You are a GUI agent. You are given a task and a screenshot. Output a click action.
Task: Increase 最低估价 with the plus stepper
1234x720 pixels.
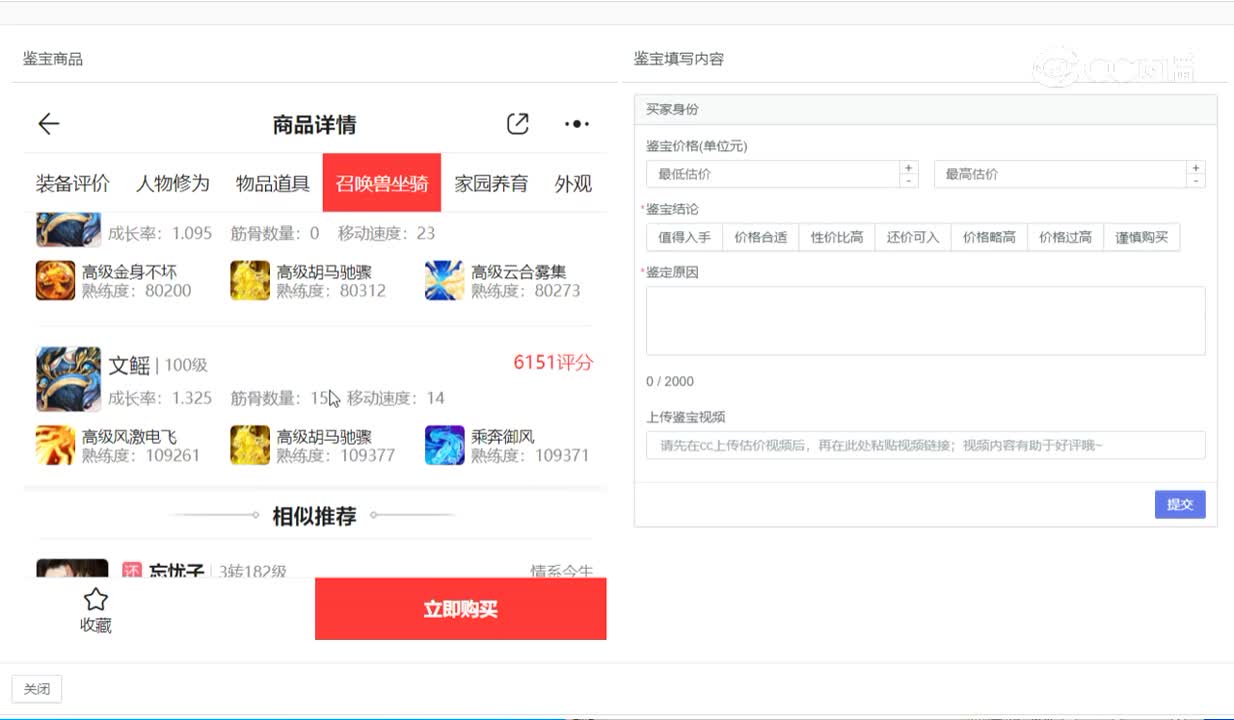tap(907, 167)
